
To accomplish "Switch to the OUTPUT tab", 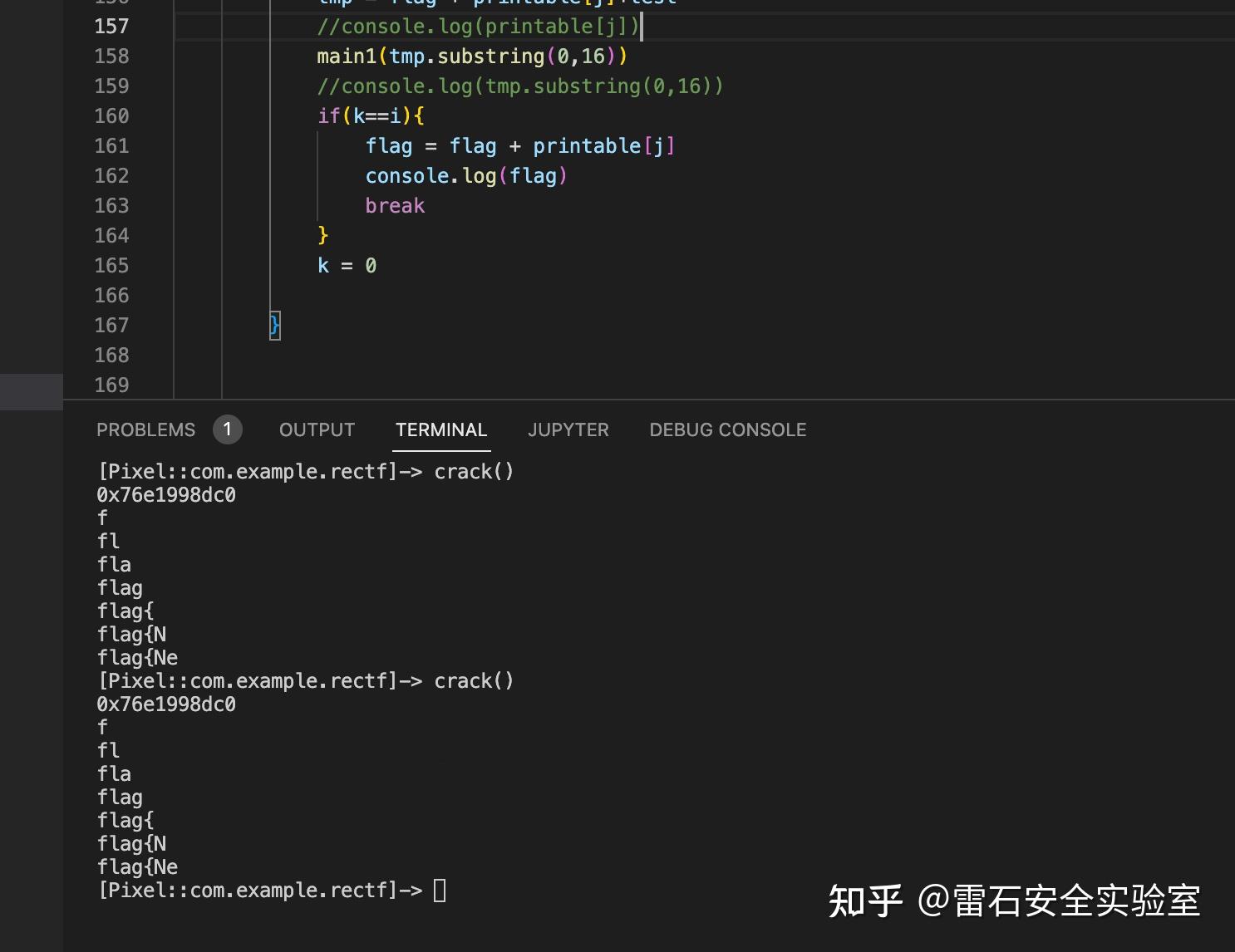I will (317, 429).
